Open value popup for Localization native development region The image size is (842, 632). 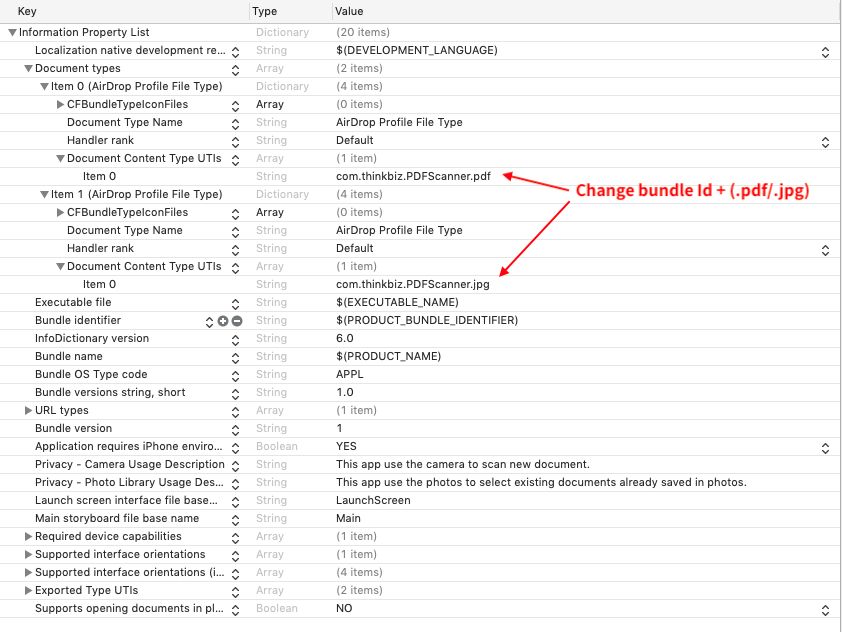click(825, 52)
